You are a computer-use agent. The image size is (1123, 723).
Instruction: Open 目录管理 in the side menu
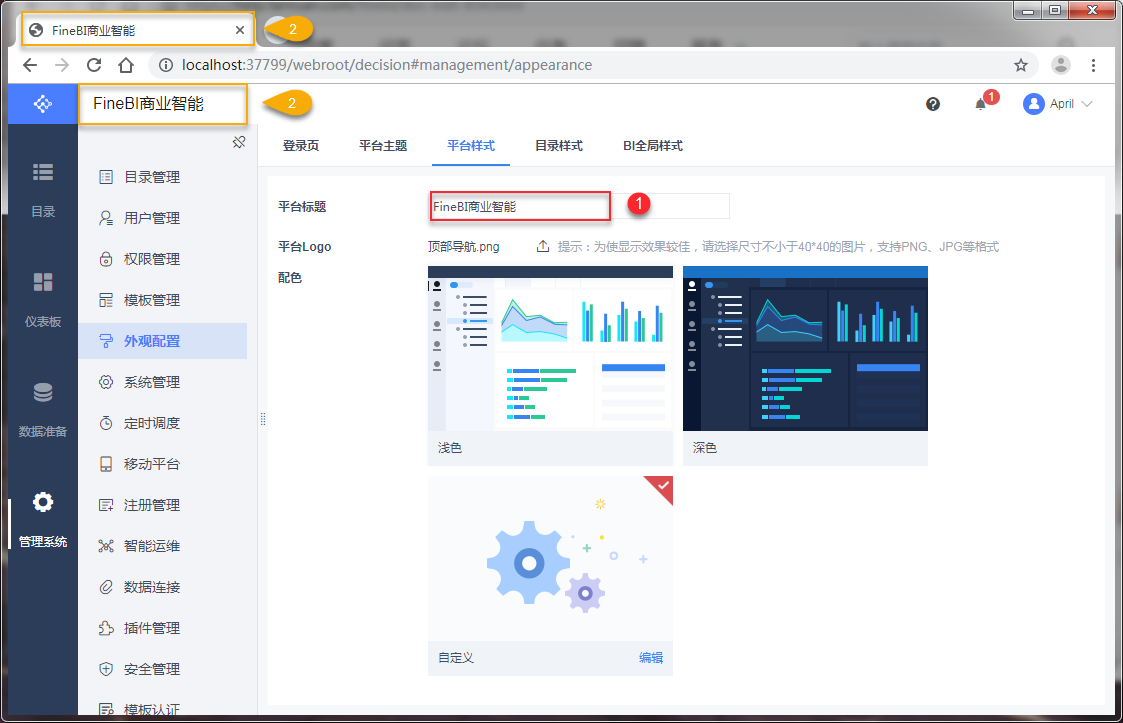point(163,177)
